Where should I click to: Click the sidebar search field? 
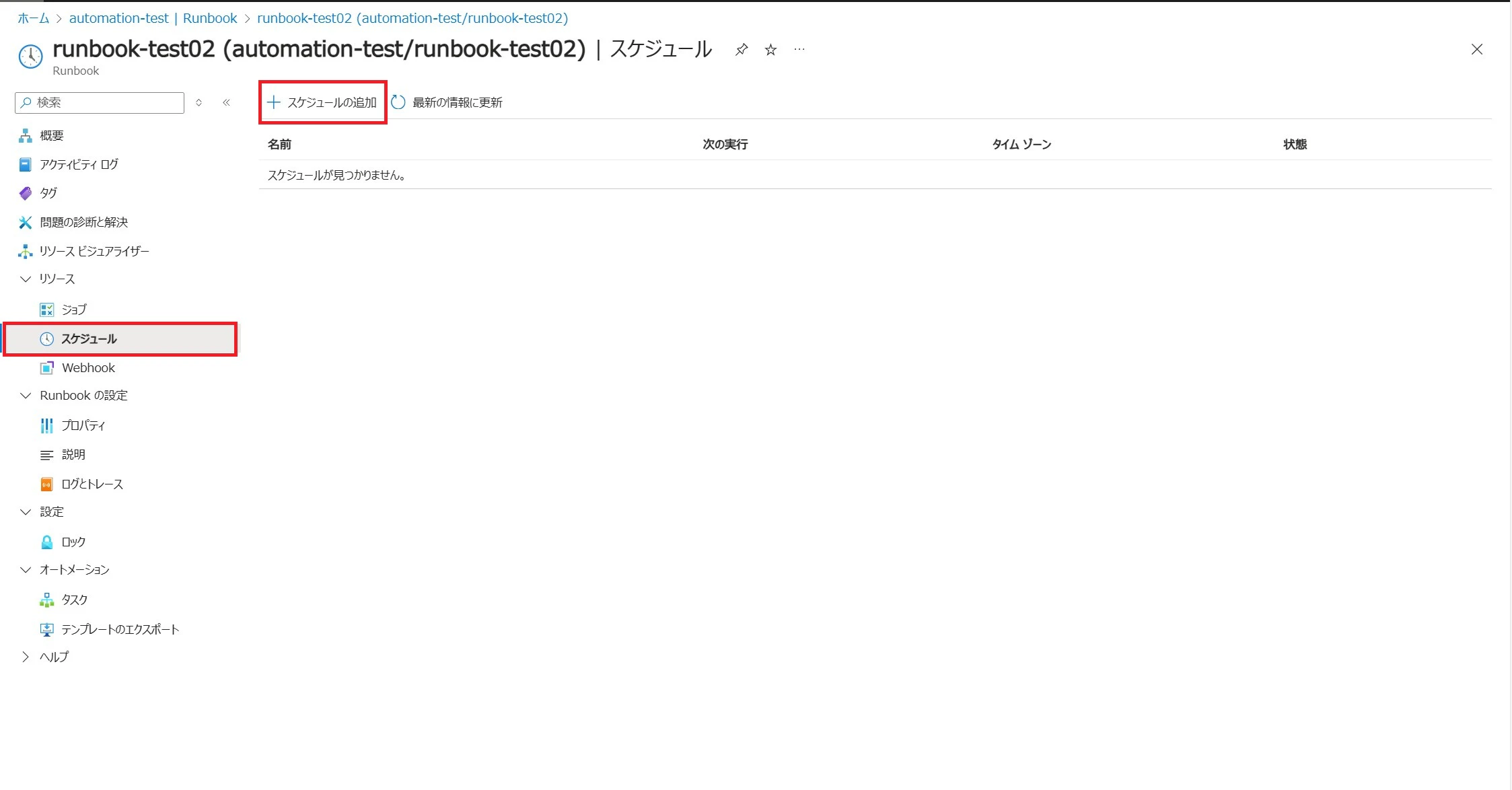pos(100,102)
